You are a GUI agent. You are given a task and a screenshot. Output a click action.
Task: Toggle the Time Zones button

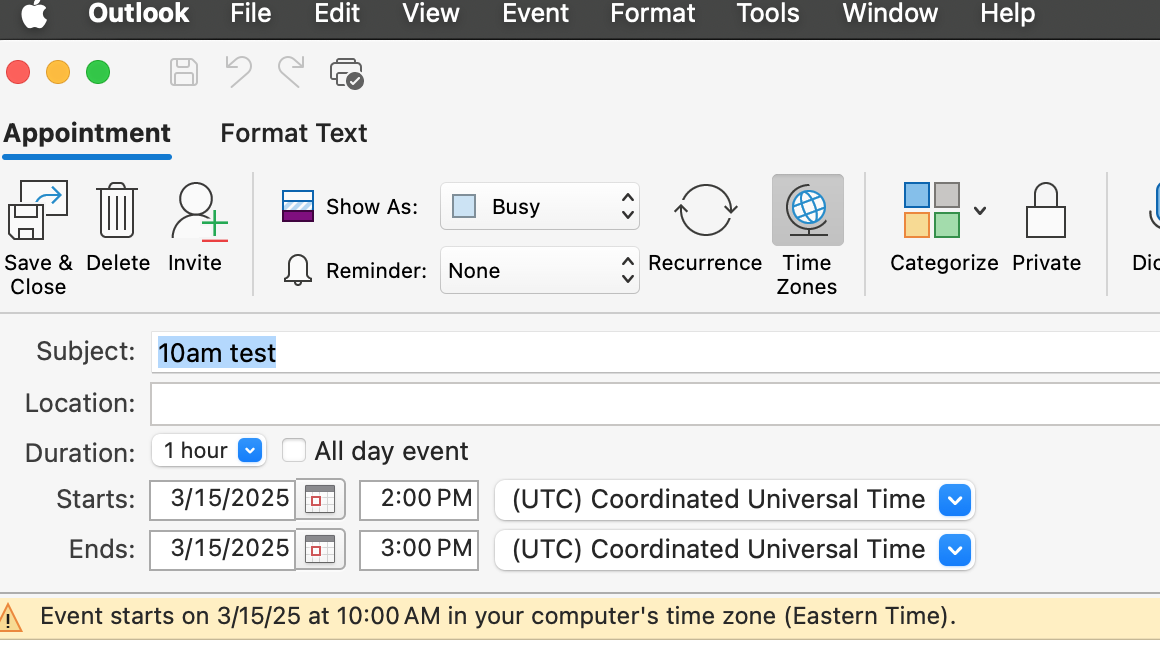(807, 210)
